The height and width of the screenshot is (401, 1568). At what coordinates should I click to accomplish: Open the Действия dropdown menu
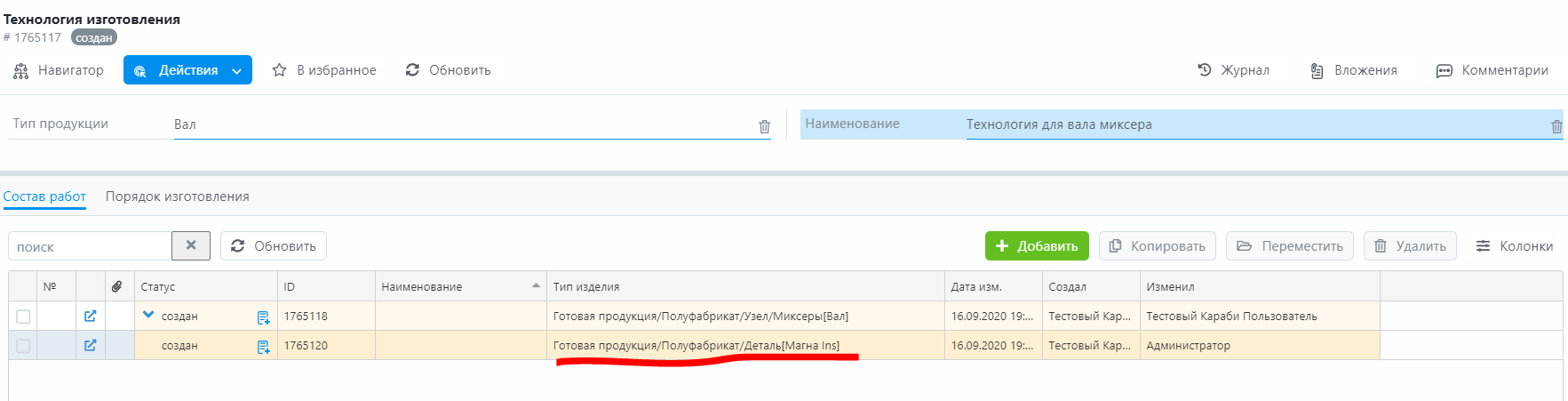pyautogui.click(x=187, y=70)
